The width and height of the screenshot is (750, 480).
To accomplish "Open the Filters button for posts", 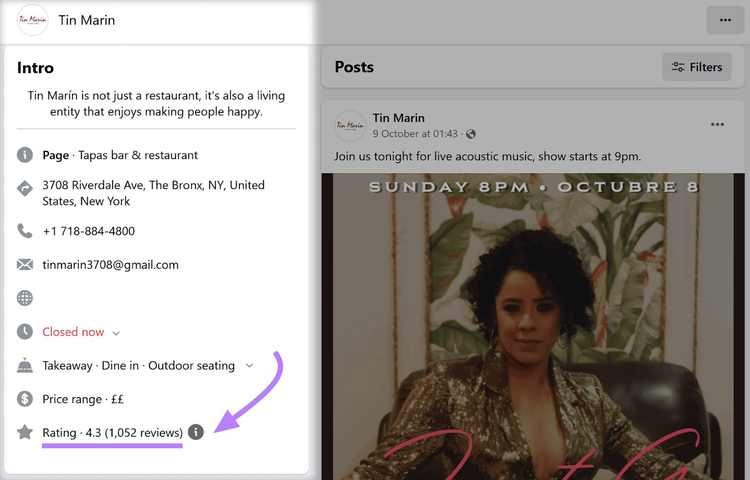I will (x=697, y=67).
